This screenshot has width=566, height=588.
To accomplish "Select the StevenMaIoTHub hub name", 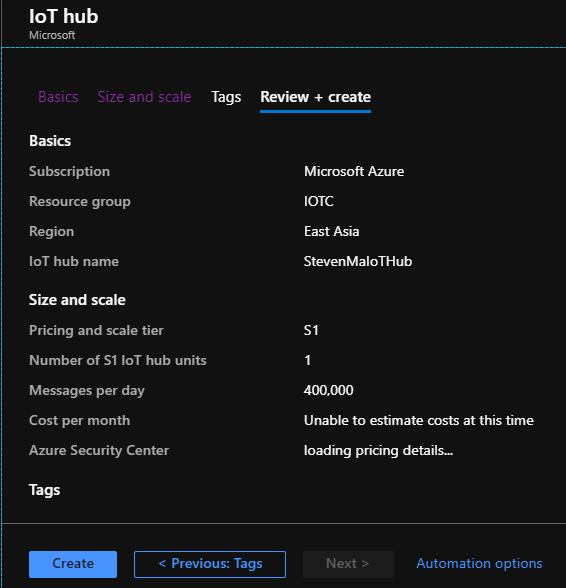I will point(358,261).
